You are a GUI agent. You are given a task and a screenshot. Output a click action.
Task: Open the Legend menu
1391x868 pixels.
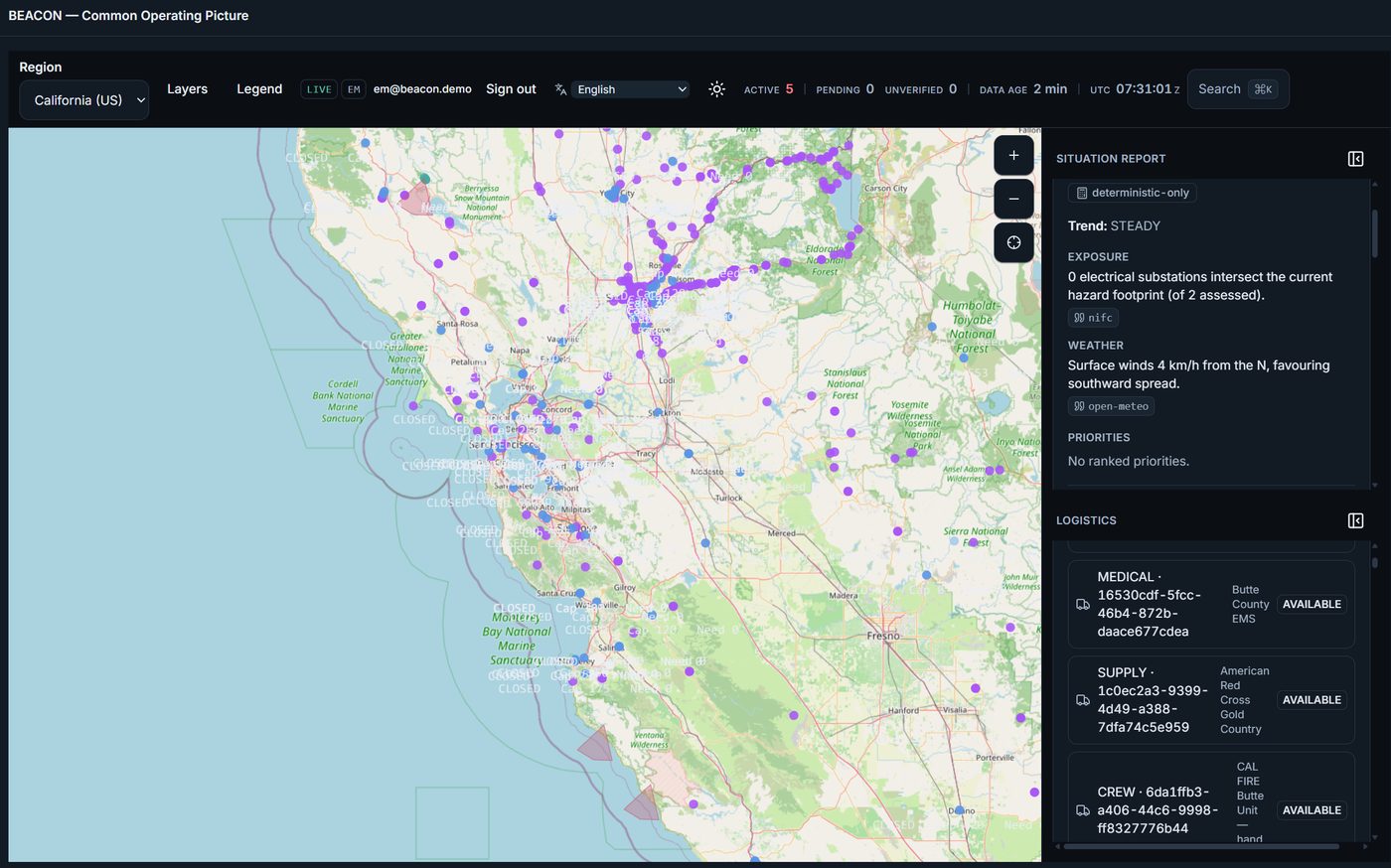coord(259,89)
